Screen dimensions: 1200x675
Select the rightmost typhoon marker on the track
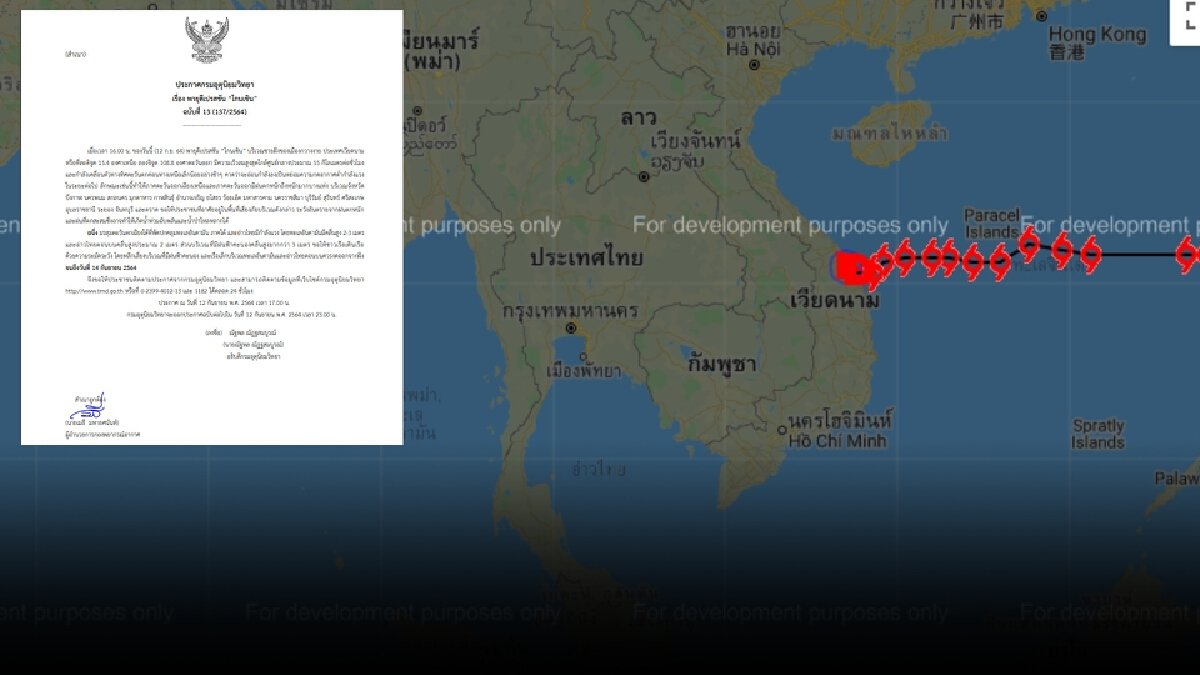[1188, 253]
